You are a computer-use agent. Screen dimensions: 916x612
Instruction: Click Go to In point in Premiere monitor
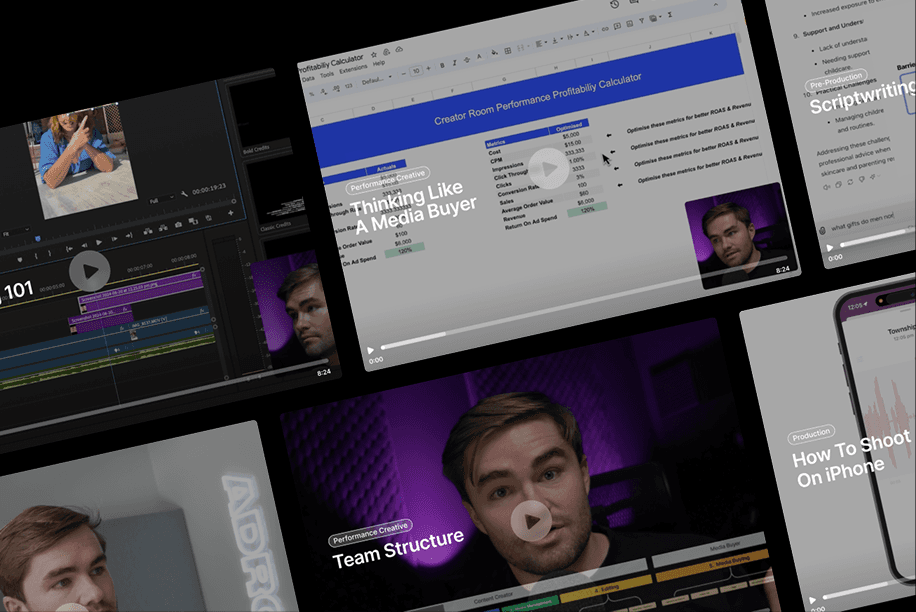(x=69, y=248)
